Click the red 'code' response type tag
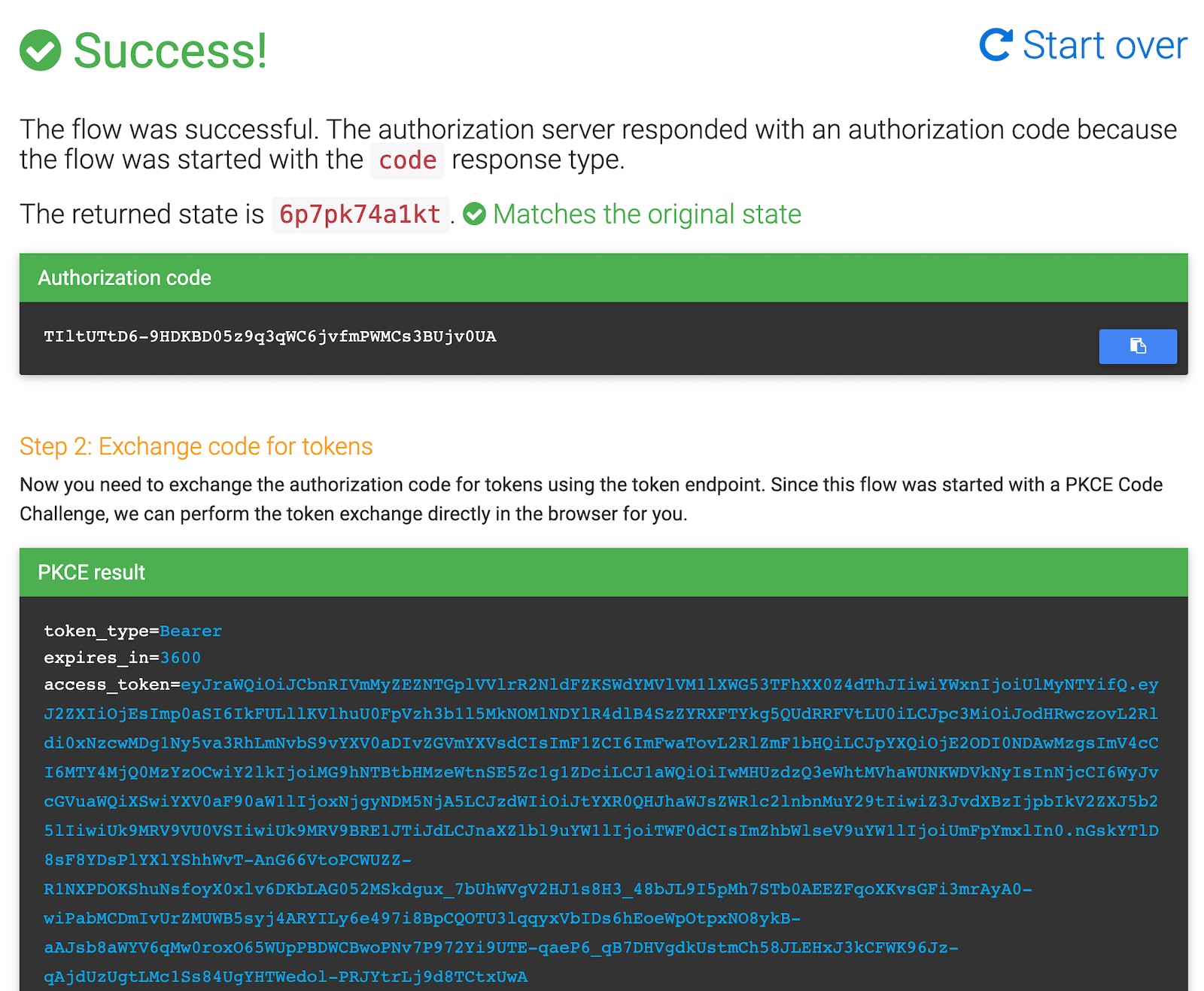The height and width of the screenshot is (991, 1204). (407, 160)
